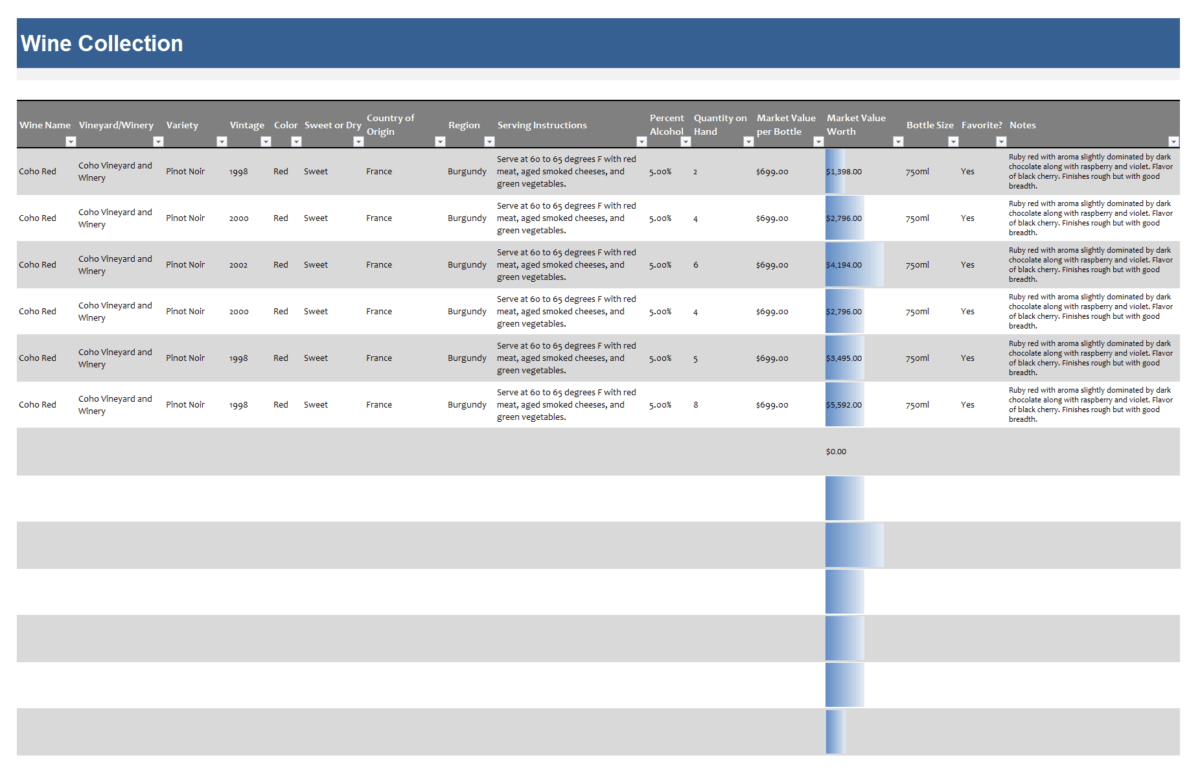This screenshot has height=784, width=1200.
Task: Select the Yes favorite value in the last wine row
Action: pos(967,404)
